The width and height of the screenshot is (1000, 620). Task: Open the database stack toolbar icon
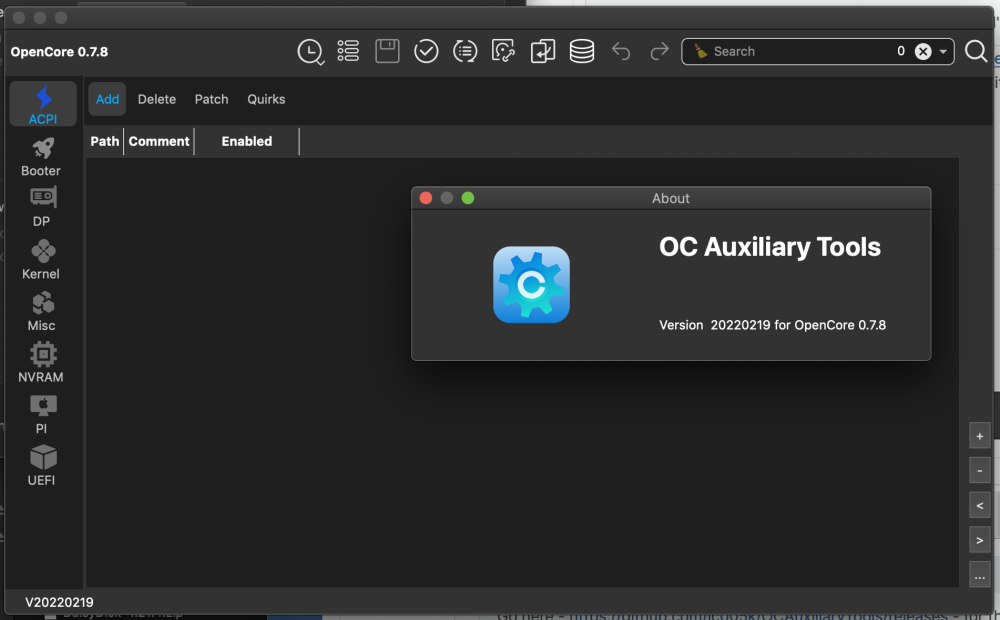582,51
